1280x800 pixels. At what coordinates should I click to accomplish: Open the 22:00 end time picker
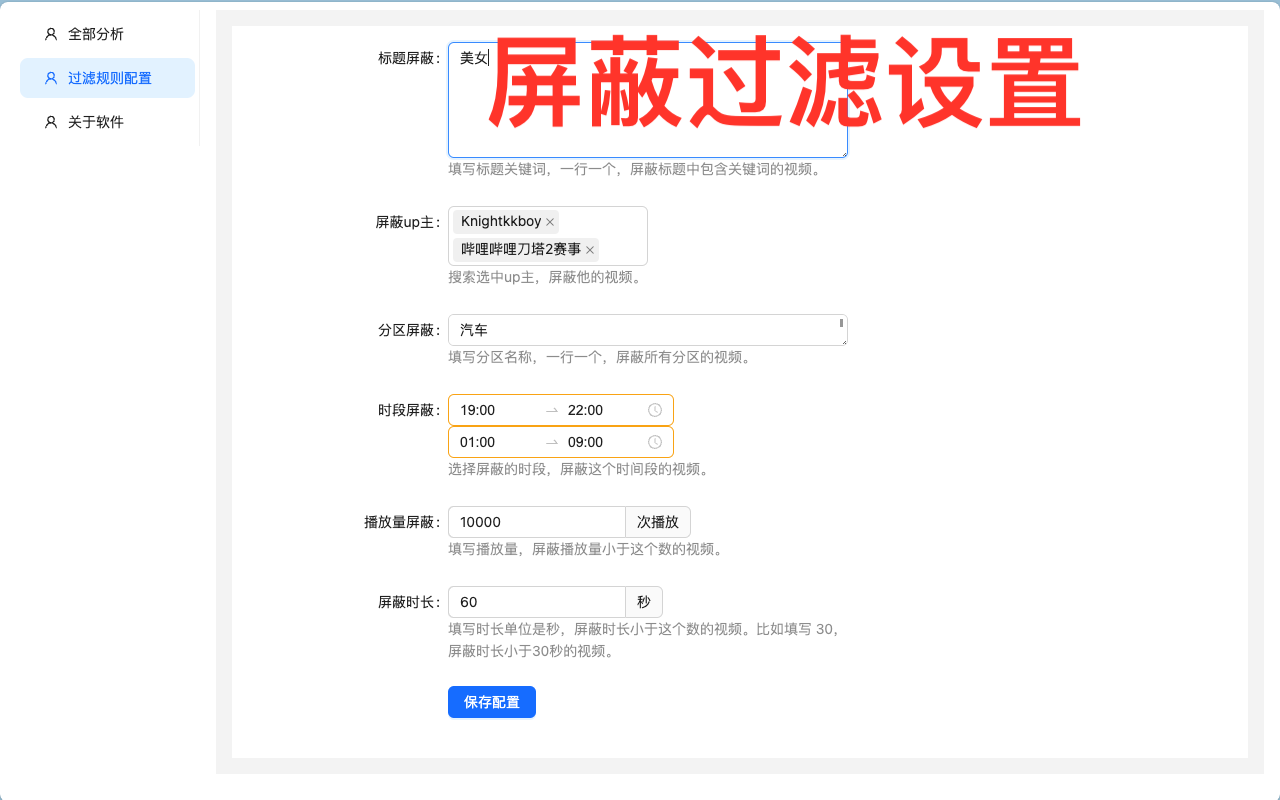click(585, 410)
